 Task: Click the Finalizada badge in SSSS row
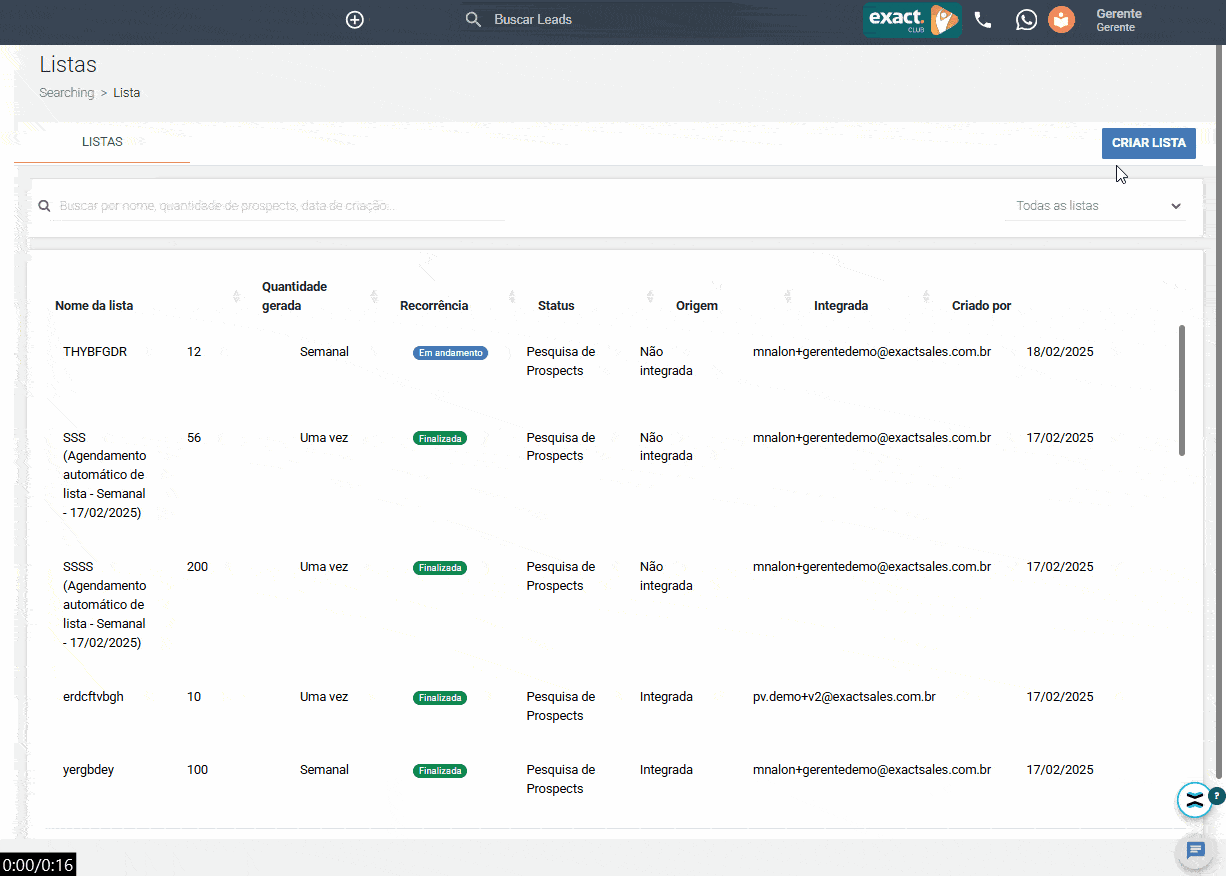(440, 568)
